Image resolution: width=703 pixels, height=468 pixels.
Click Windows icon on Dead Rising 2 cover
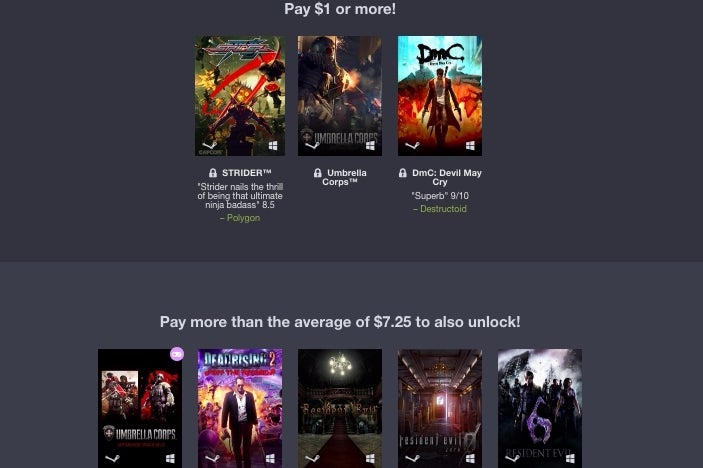coord(270,458)
